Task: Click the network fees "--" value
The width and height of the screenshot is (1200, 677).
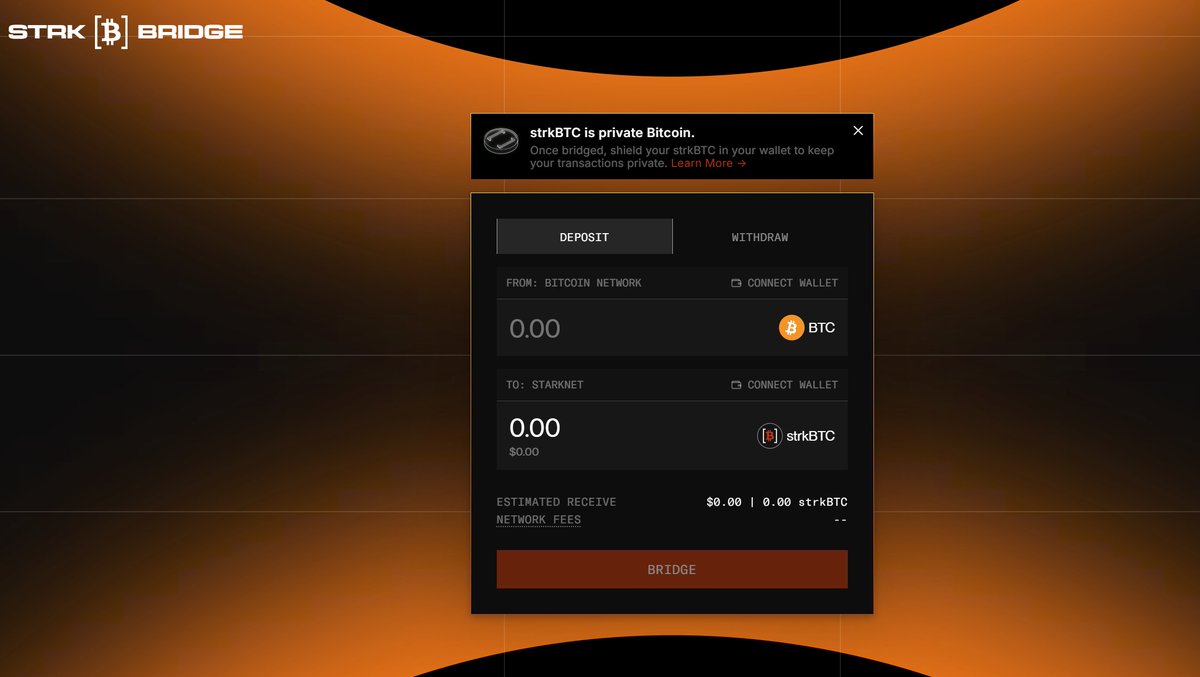Action: pyautogui.click(x=840, y=520)
